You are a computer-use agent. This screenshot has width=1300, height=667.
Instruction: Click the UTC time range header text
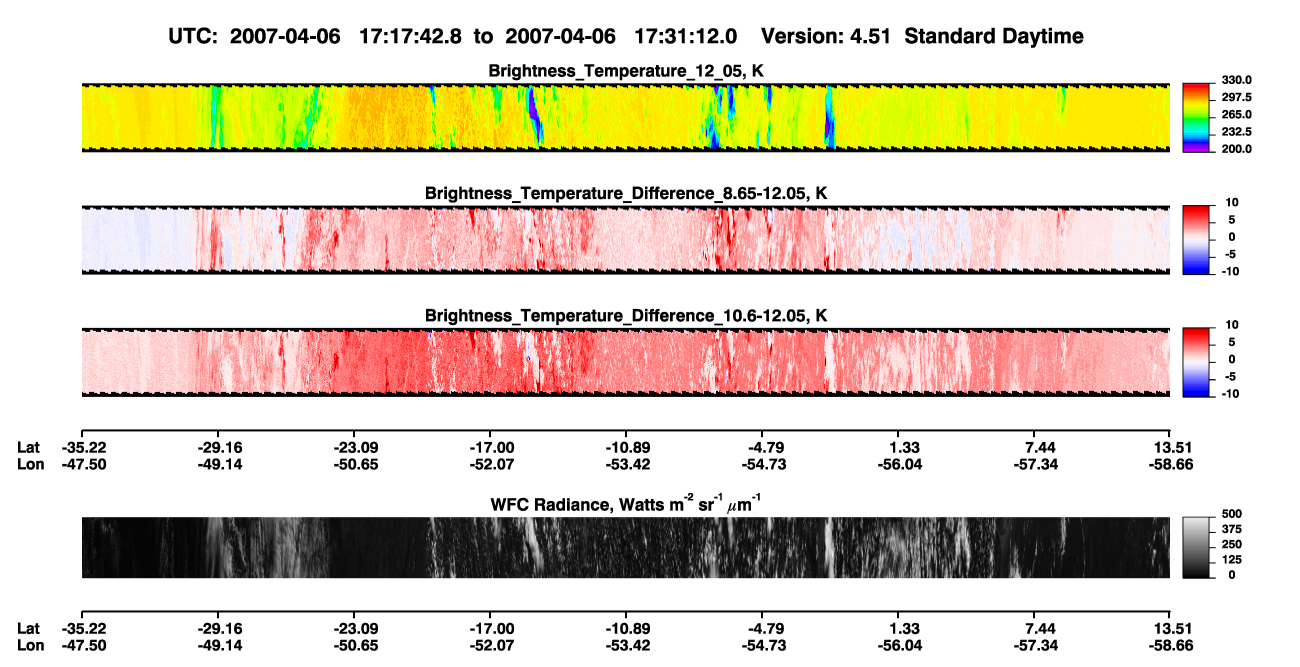(x=455, y=36)
